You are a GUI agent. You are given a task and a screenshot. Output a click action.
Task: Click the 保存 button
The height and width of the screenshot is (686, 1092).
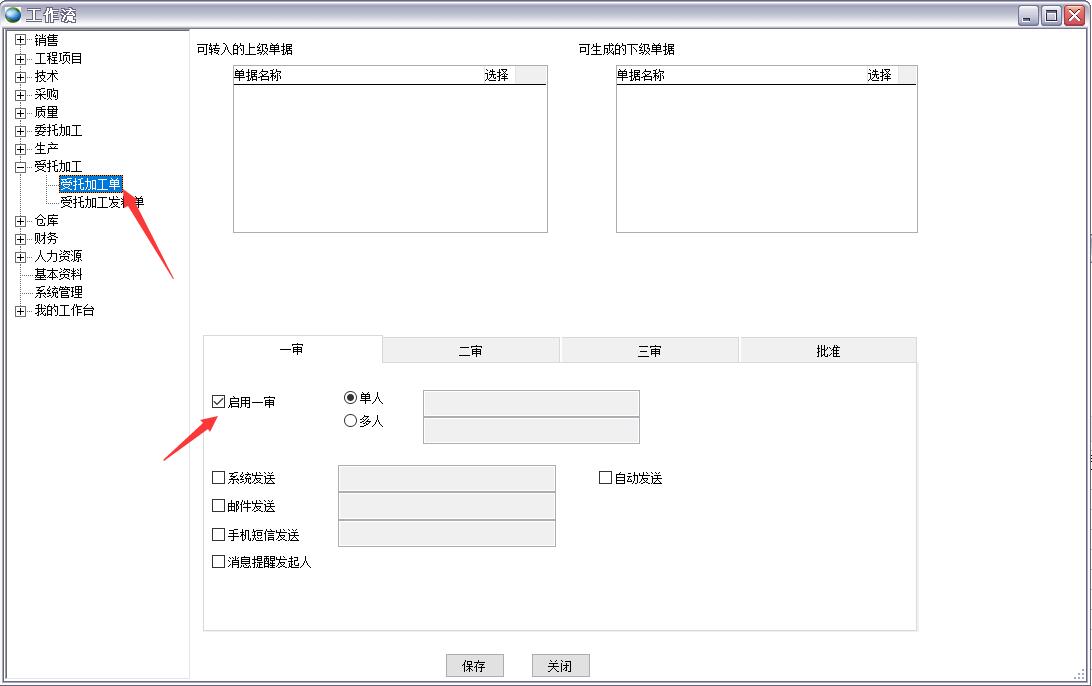click(x=474, y=666)
